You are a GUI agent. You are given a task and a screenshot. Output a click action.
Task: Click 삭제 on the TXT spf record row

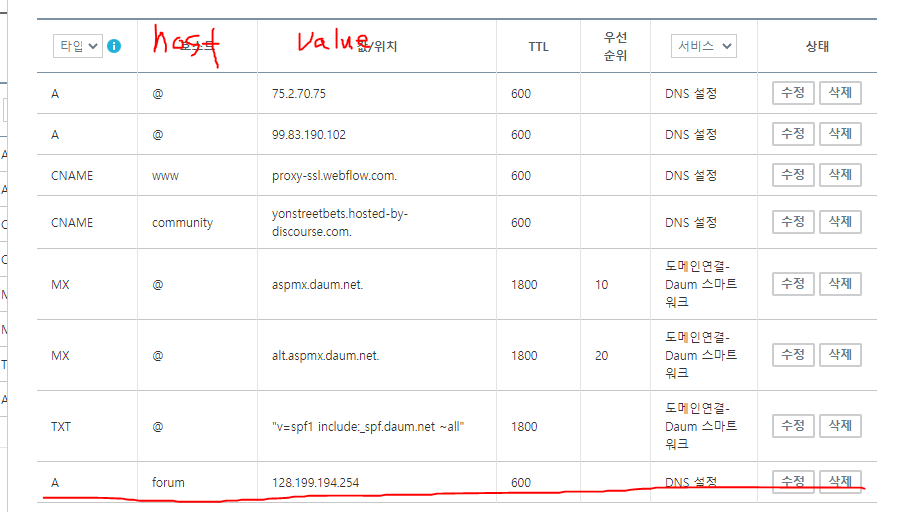pos(840,426)
